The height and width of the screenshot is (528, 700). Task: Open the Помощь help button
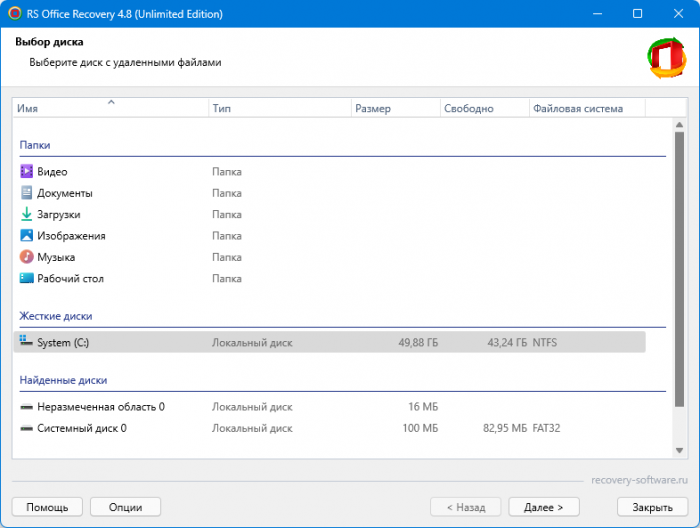tap(47, 507)
